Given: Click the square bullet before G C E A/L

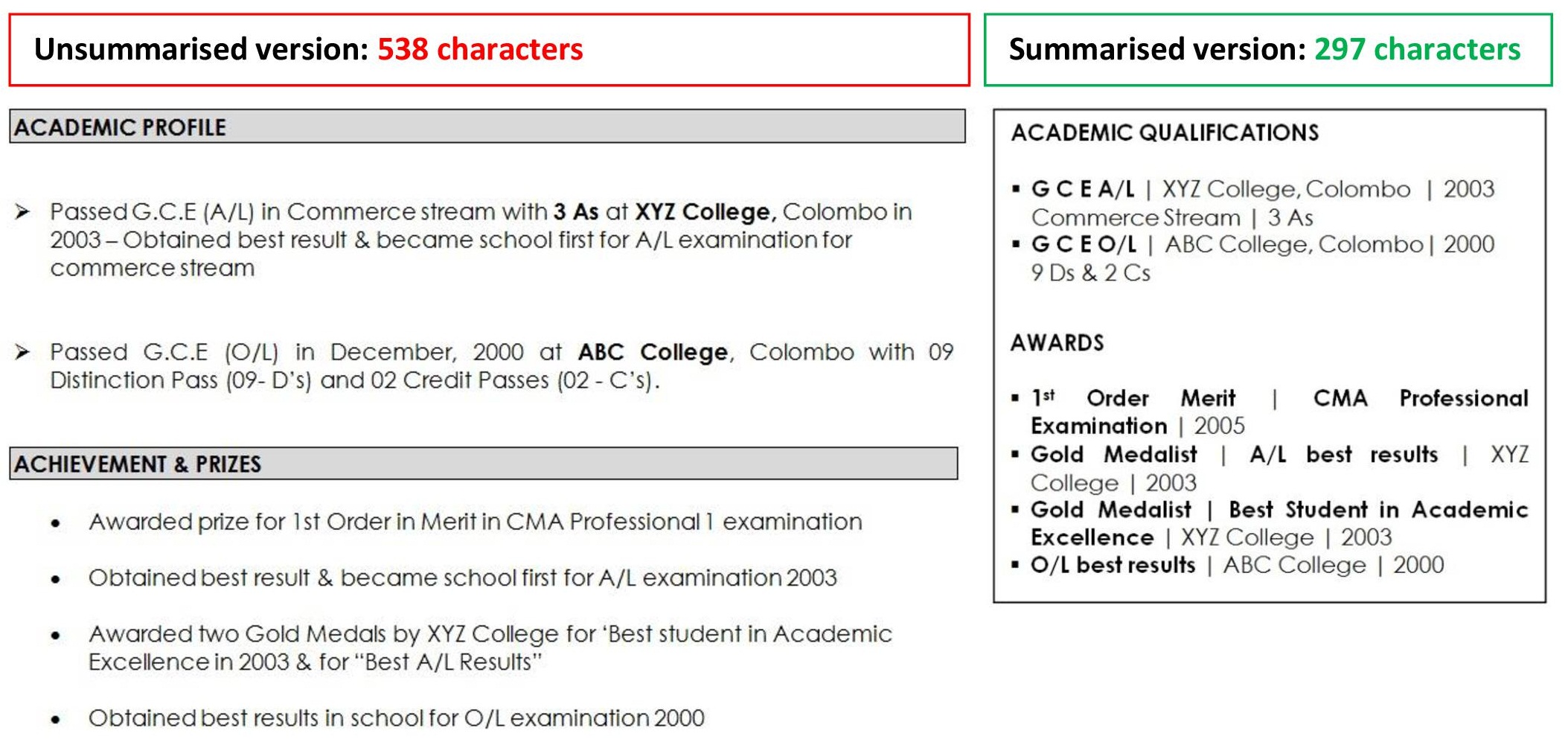Looking at the screenshot, I should (x=1016, y=190).
